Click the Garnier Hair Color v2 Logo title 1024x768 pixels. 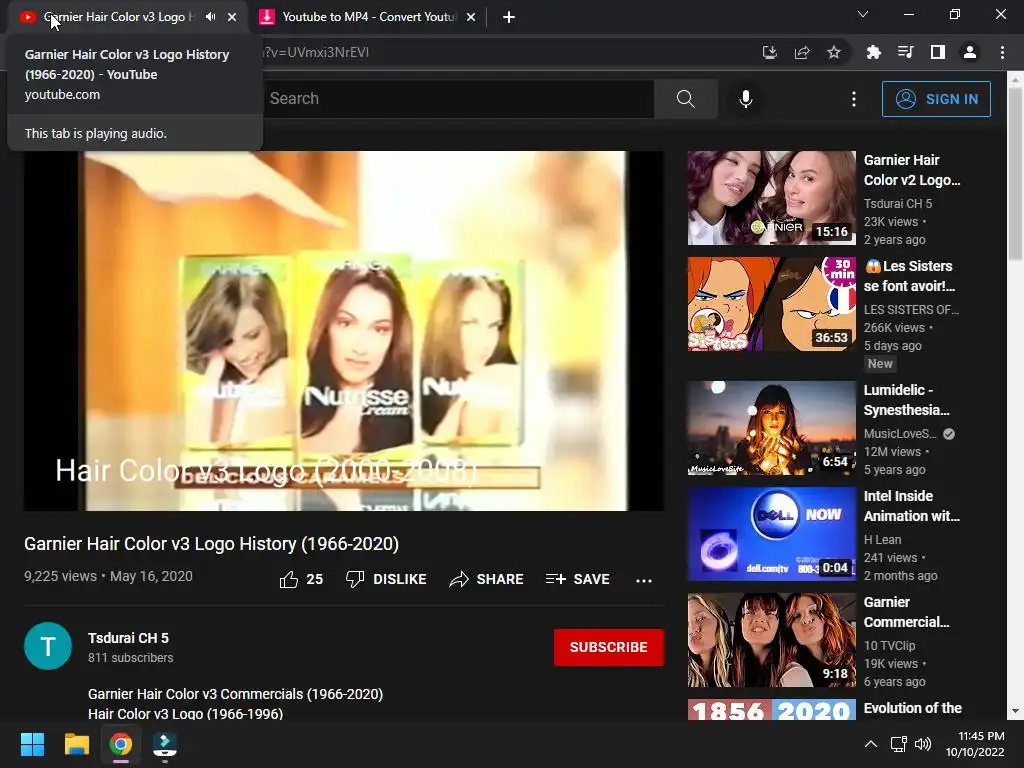(912, 170)
